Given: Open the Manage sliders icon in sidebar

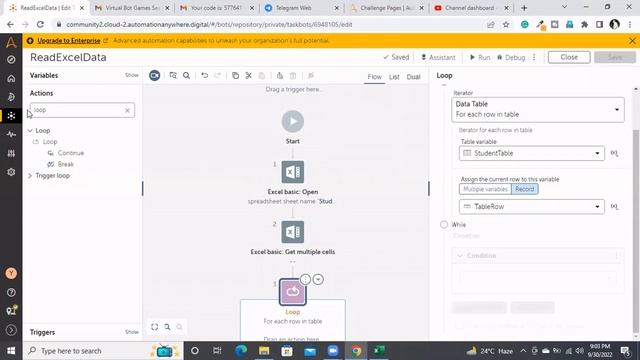Looking at the screenshot, I should click(11, 153).
